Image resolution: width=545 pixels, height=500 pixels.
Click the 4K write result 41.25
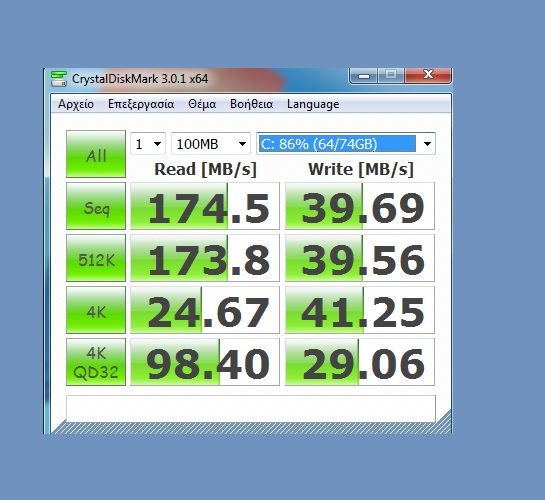pos(360,310)
